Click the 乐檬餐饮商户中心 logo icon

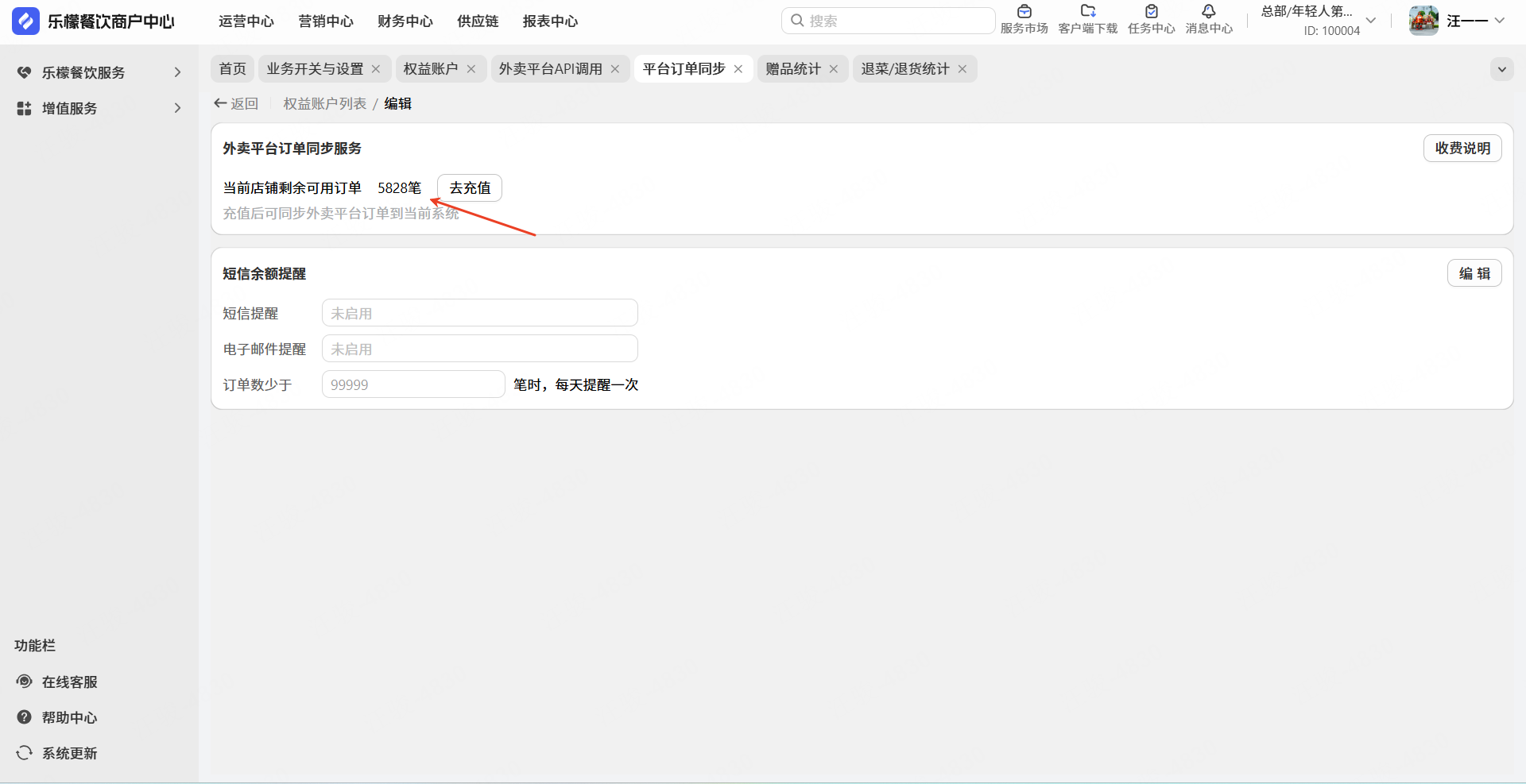click(25, 21)
